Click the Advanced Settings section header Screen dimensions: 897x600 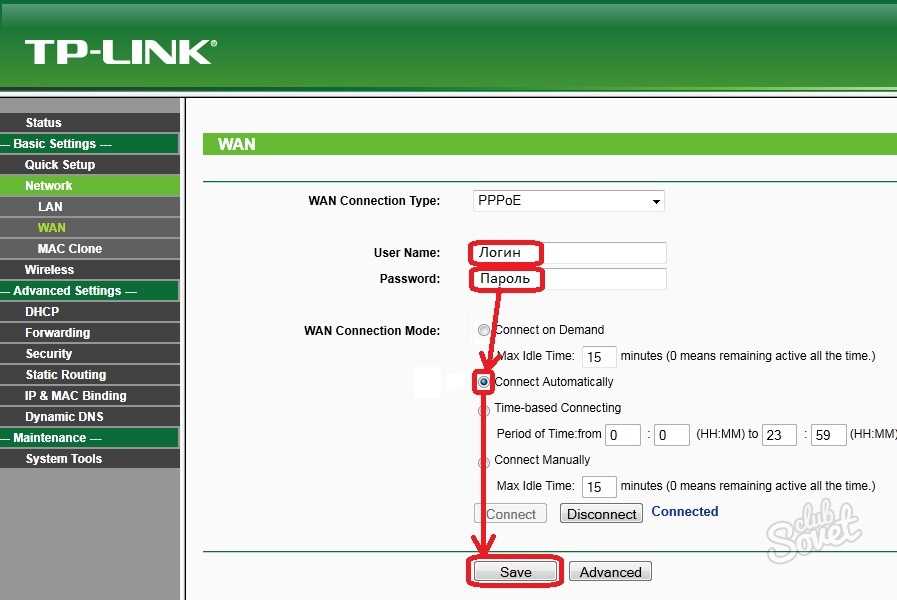(90, 291)
